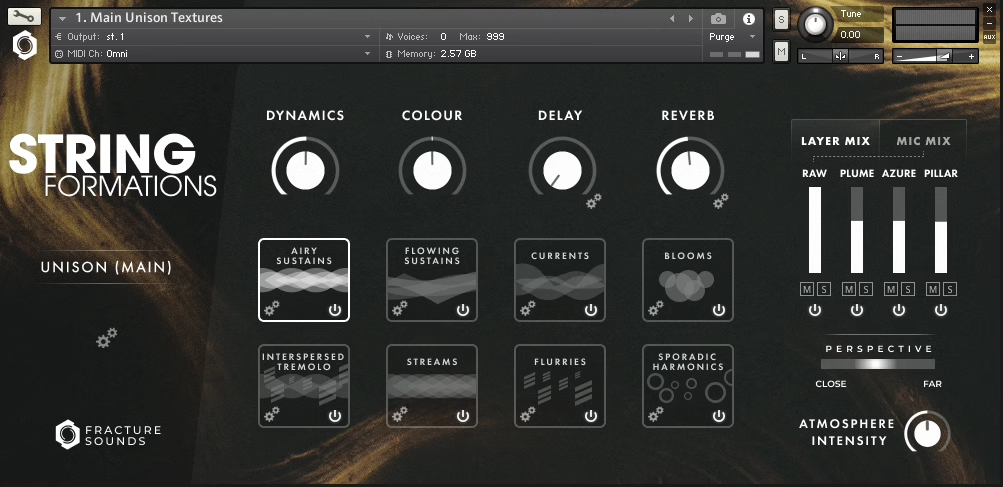Open the wrench instrument edit mode
This screenshot has height=487, width=1003.
24,17
